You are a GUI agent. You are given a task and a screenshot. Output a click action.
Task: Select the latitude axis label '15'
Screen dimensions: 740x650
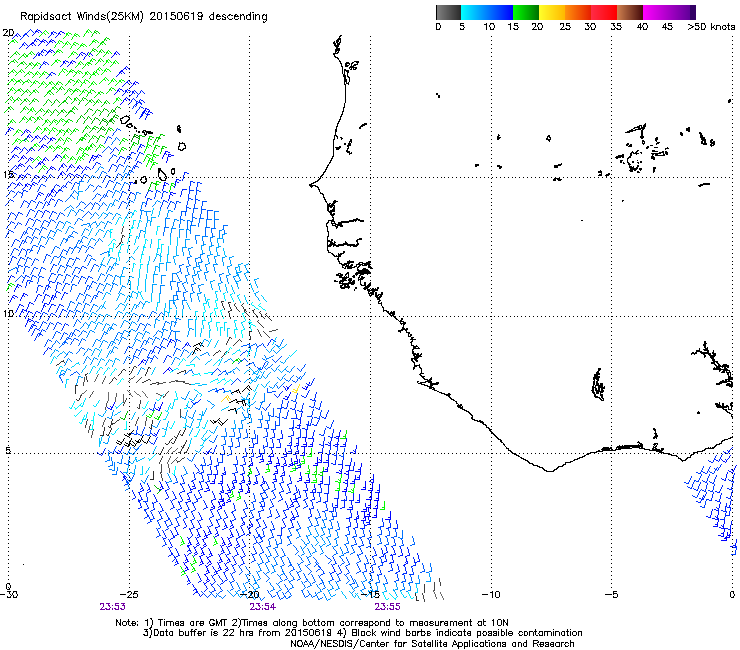pos(8,175)
